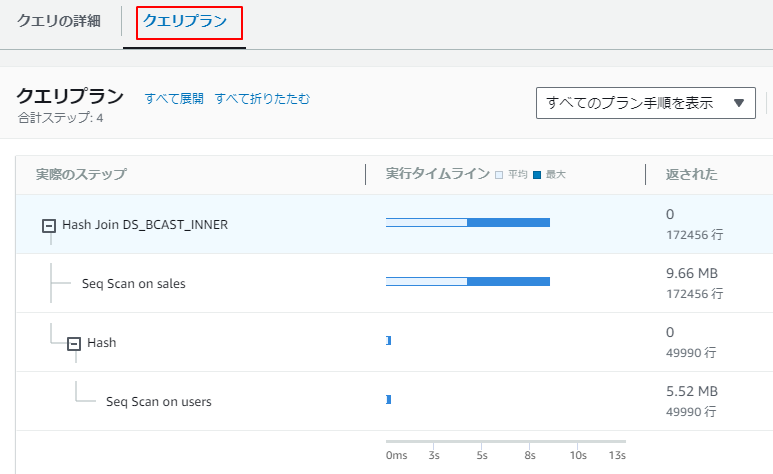Screen dimensions: 773x474
Task: Select the Seq Scan on users step
Action: pyautogui.click(x=158, y=401)
